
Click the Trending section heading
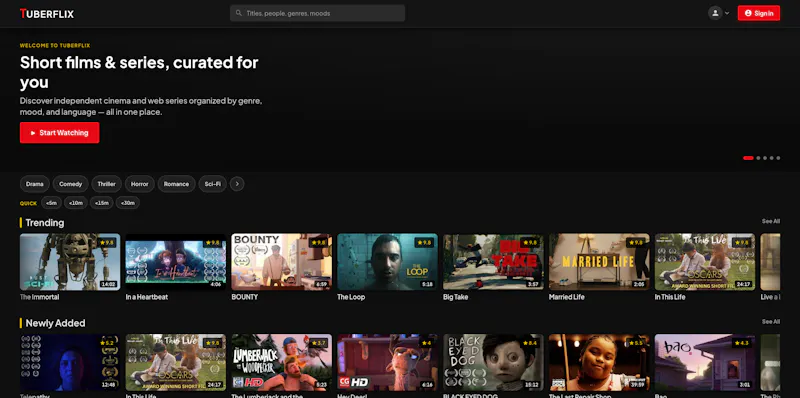[x=45, y=223]
